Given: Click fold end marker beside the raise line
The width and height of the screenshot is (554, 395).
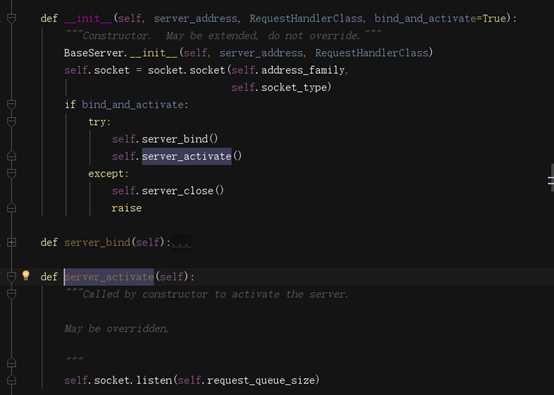Looking at the screenshot, I should 11,208.
